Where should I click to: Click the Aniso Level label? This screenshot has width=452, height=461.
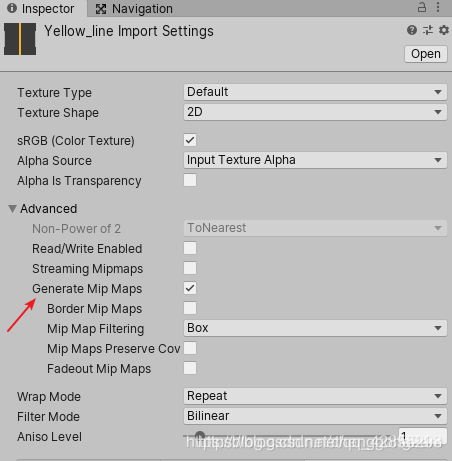coord(49,437)
